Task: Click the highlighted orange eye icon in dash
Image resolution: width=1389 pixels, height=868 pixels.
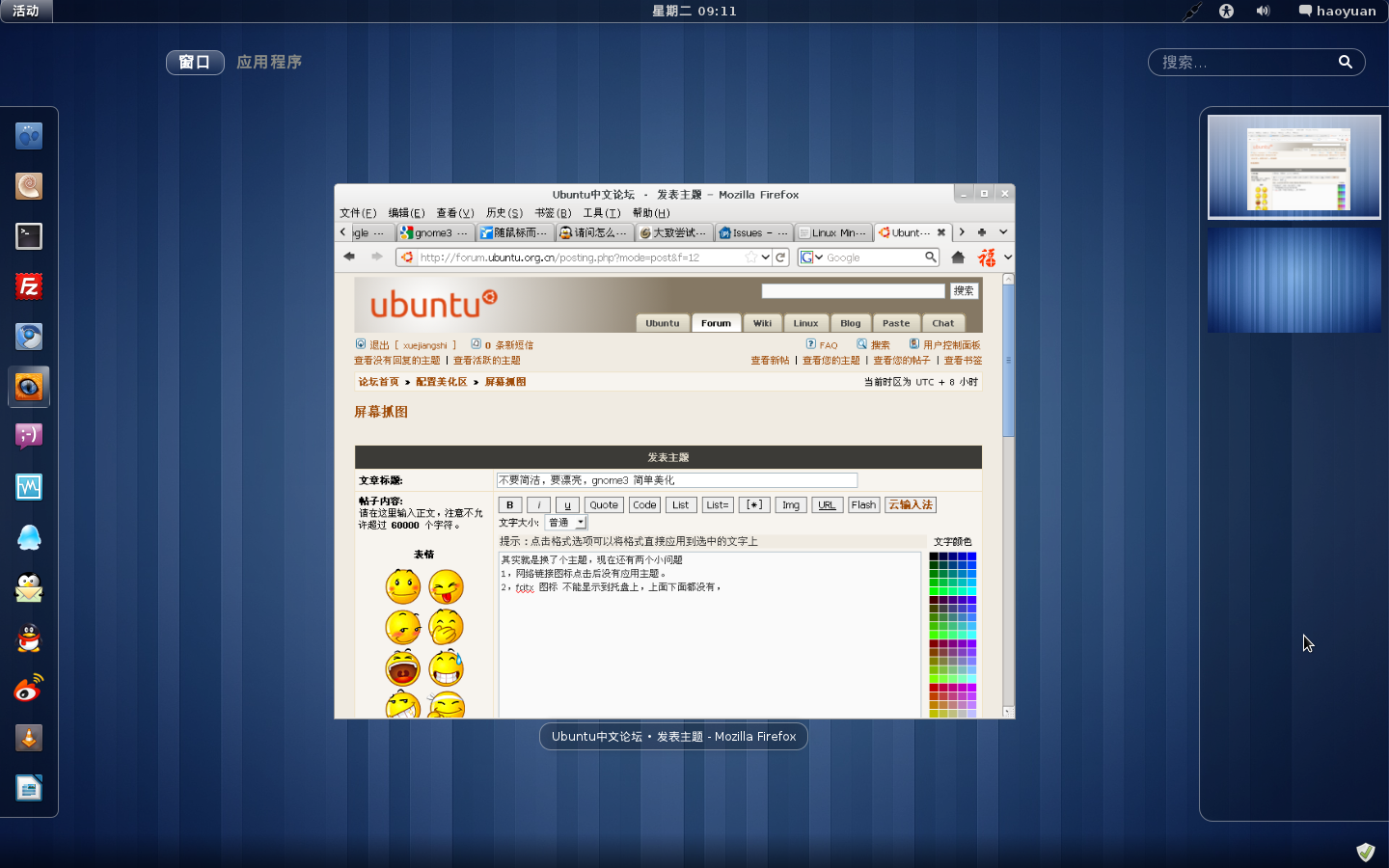Action: (29, 387)
